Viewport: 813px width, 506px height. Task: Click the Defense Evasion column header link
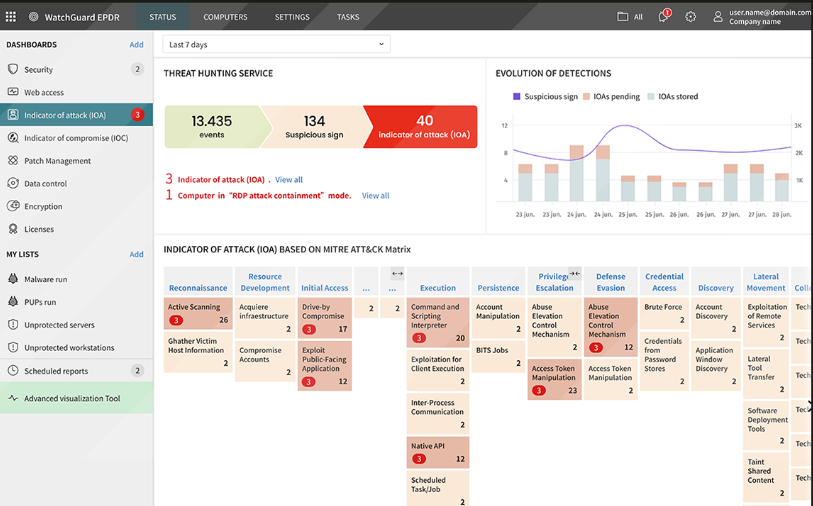tap(610, 282)
